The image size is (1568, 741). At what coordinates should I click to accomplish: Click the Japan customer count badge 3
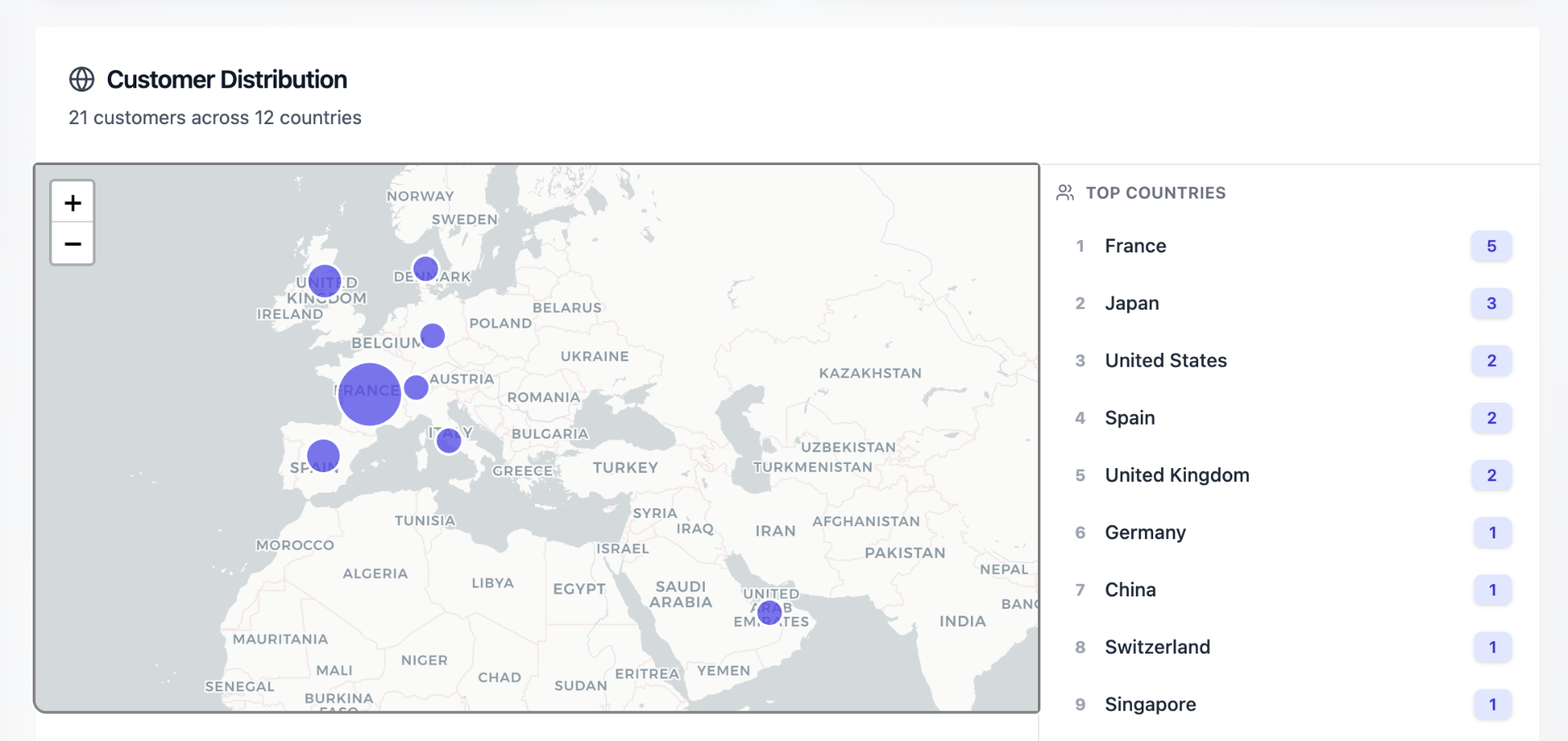click(1491, 303)
